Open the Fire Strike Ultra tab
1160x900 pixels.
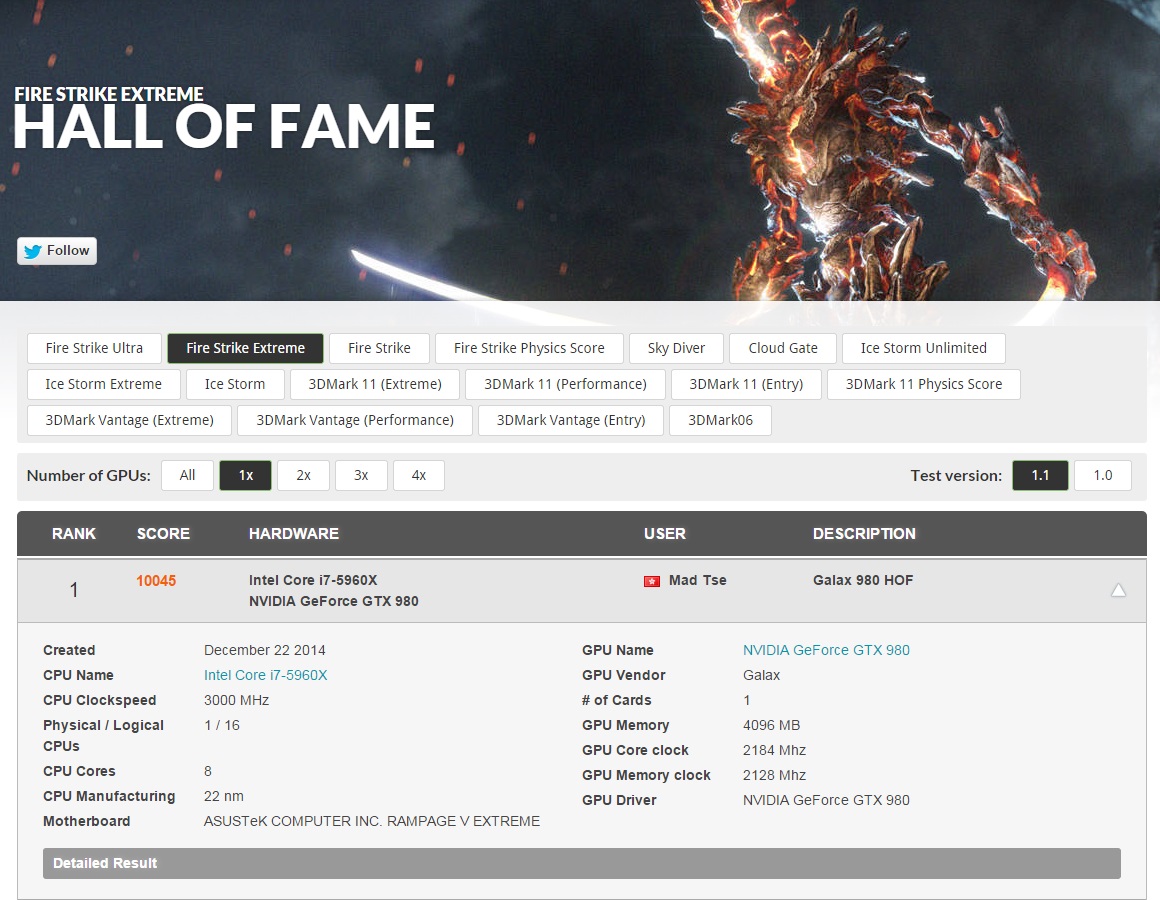point(94,348)
